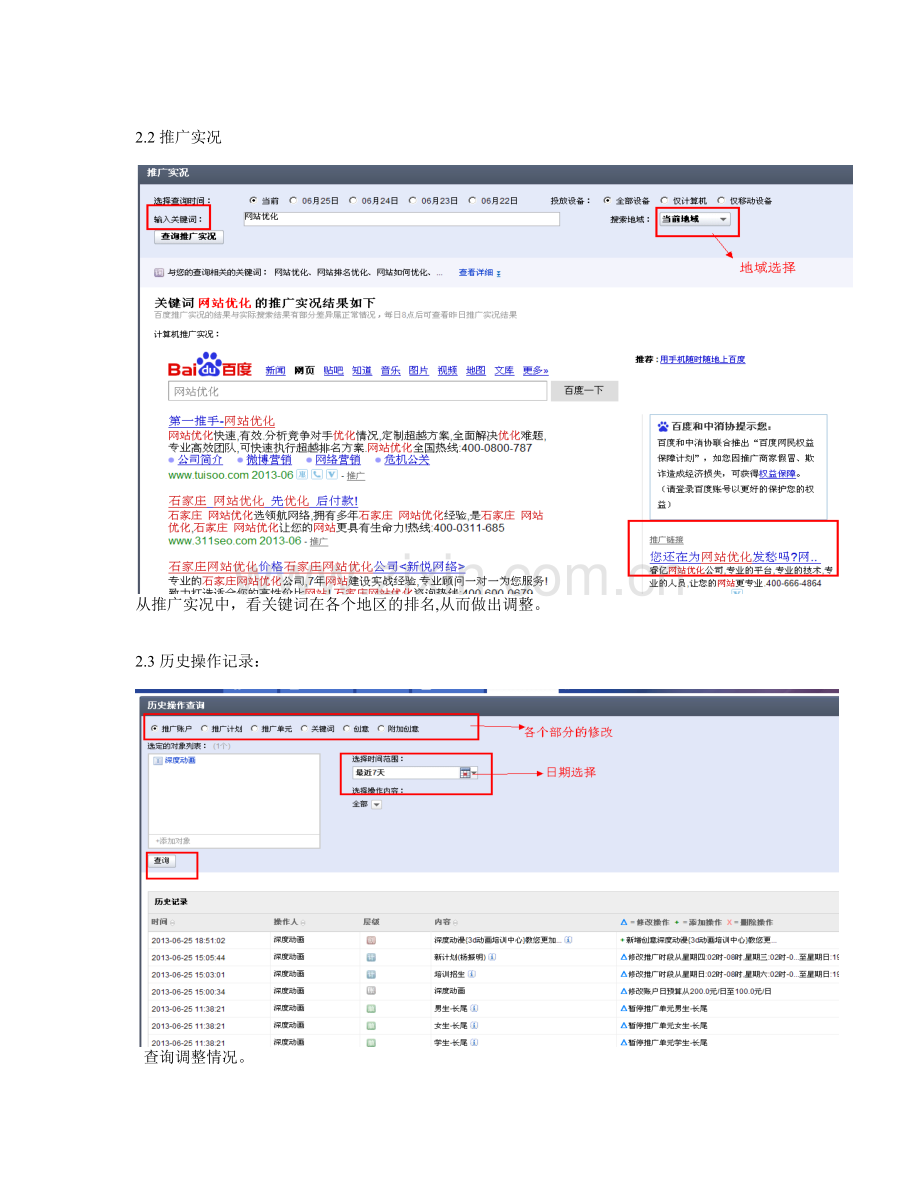Select 全部设备 device option
Image resolution: width=920 pixels, height=1191 pixels.
click(x=607, y=201)
